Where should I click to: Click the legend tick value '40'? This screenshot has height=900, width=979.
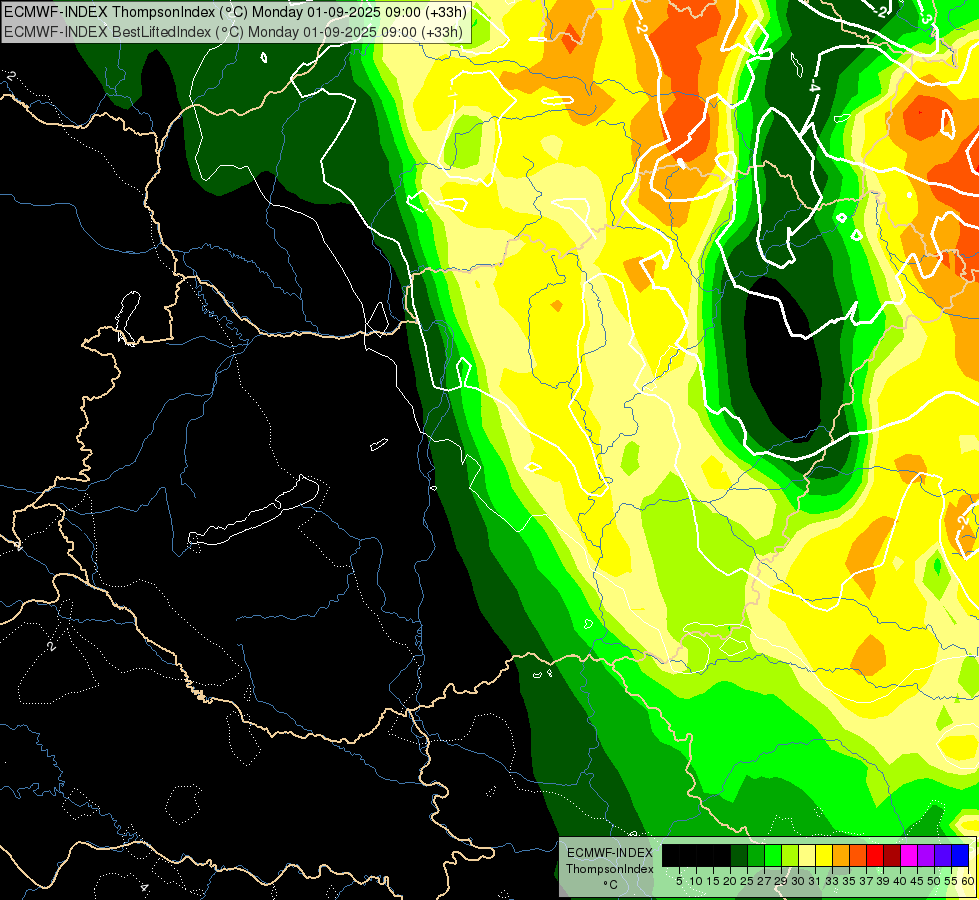point(900,881)
